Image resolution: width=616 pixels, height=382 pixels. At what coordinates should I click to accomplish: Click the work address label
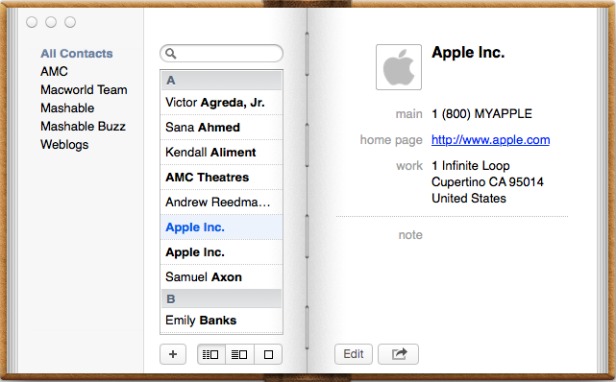(409, 166)
